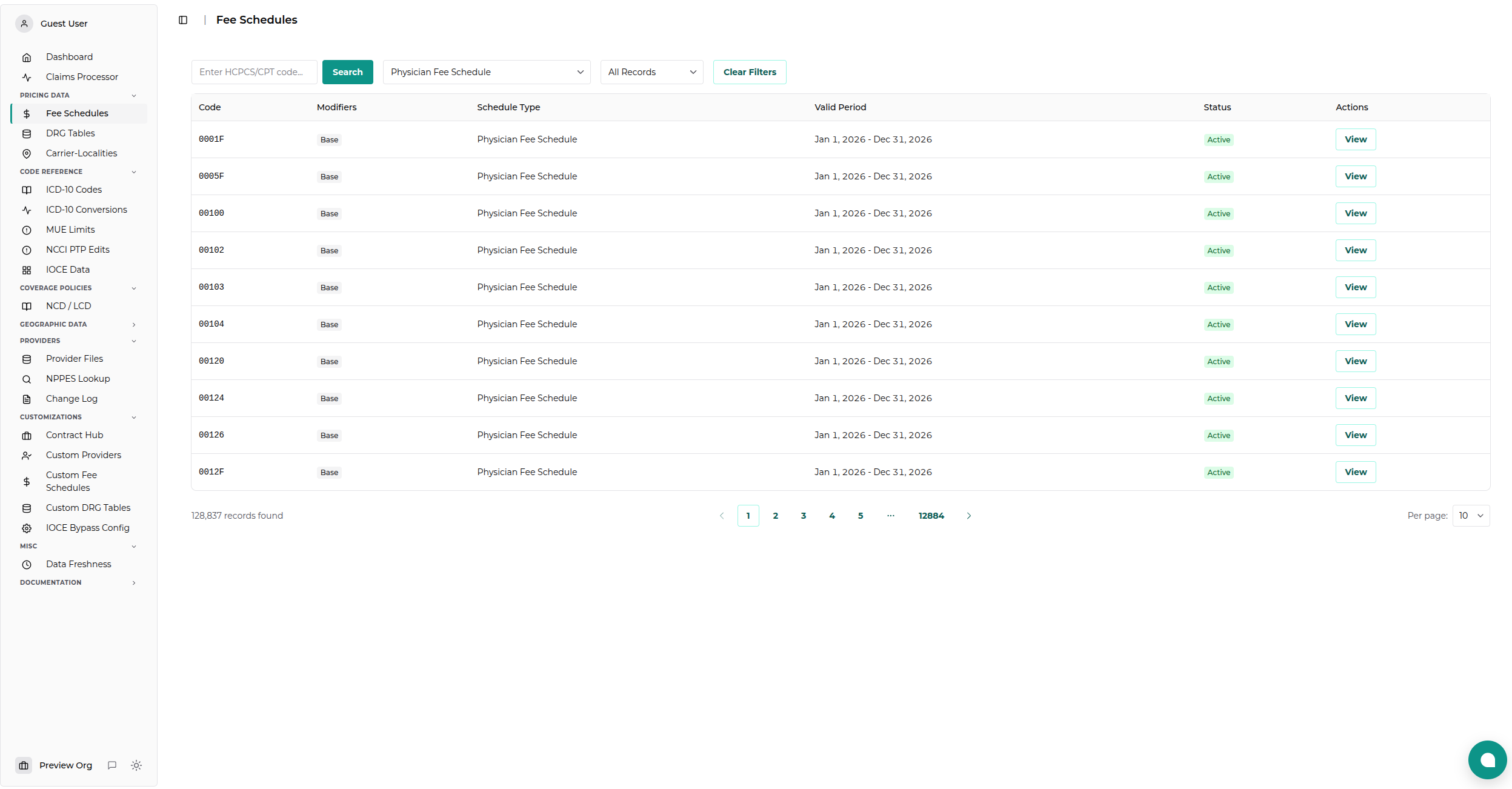View details for code 0012F

click(x=1356, y=472)
